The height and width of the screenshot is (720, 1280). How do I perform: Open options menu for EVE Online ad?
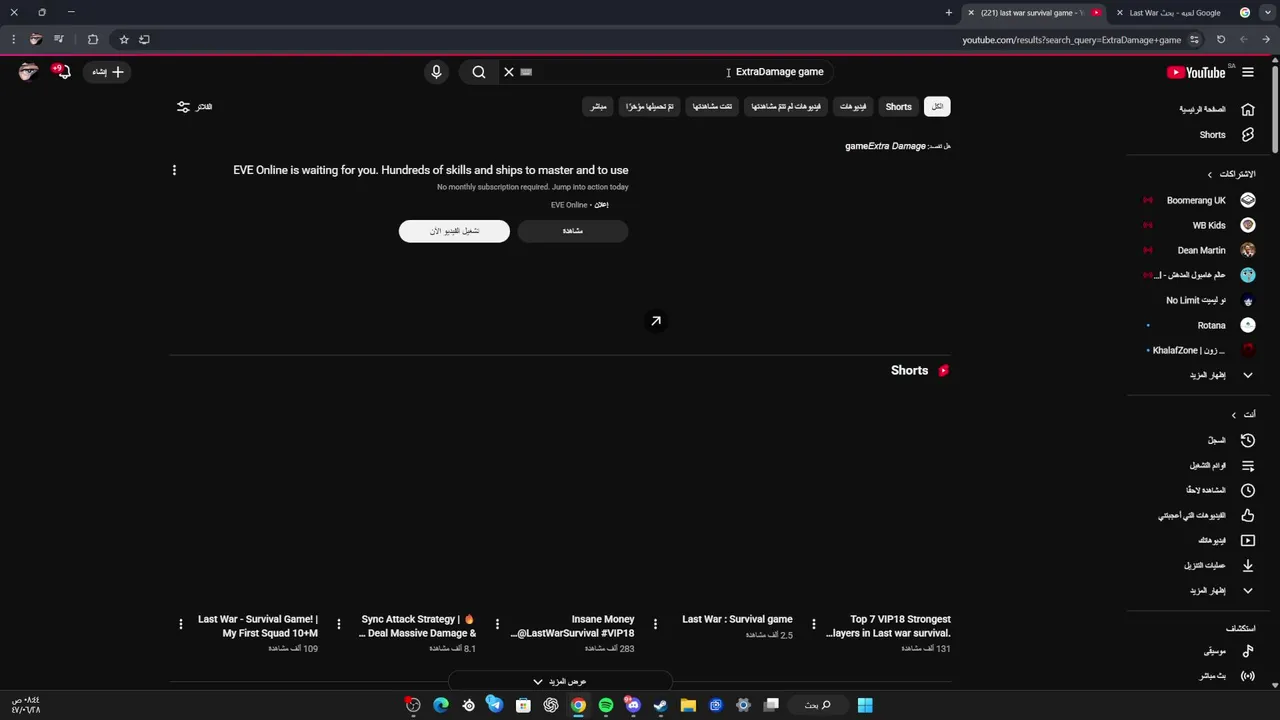point(174,170)
